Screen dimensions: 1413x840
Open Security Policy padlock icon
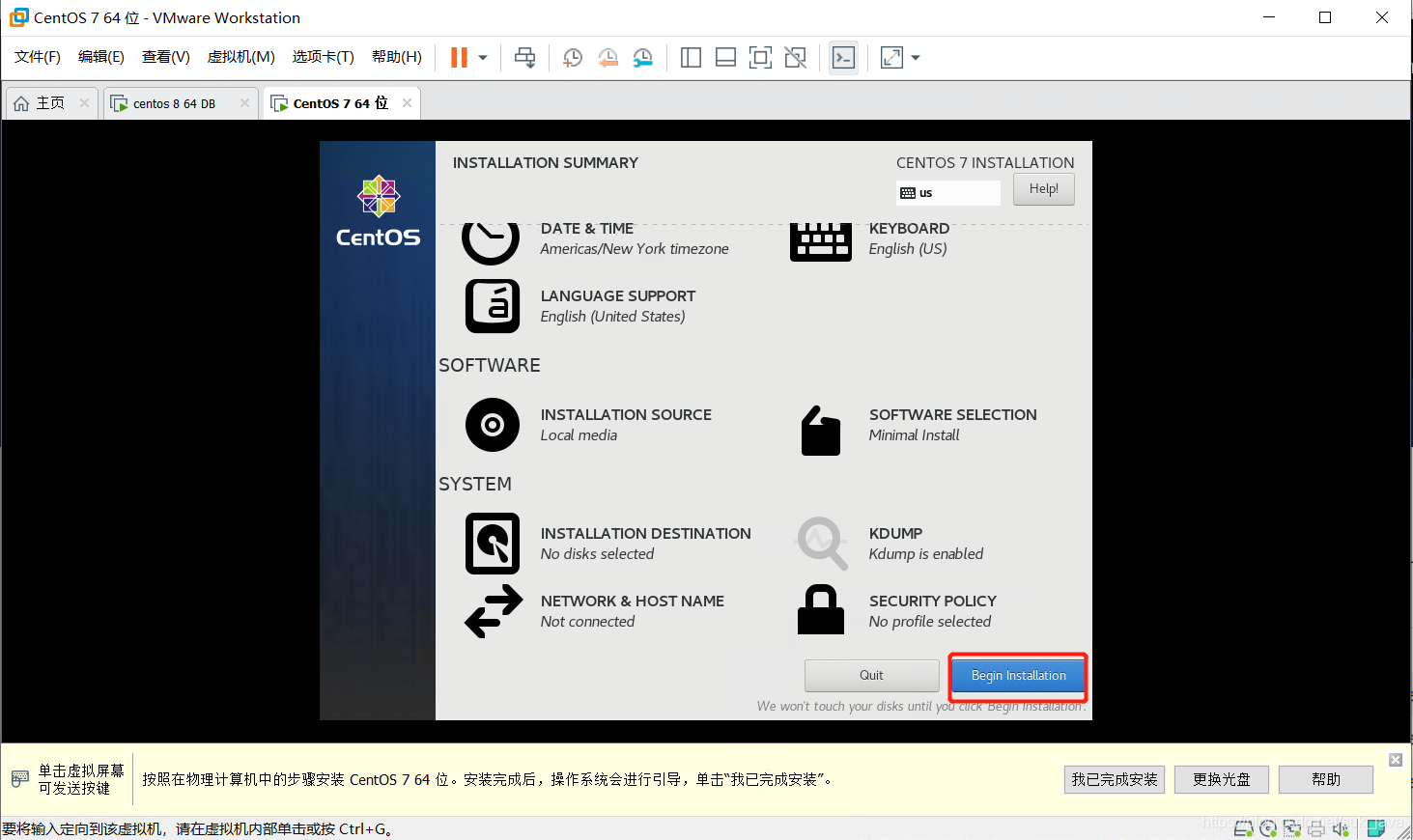821,609
